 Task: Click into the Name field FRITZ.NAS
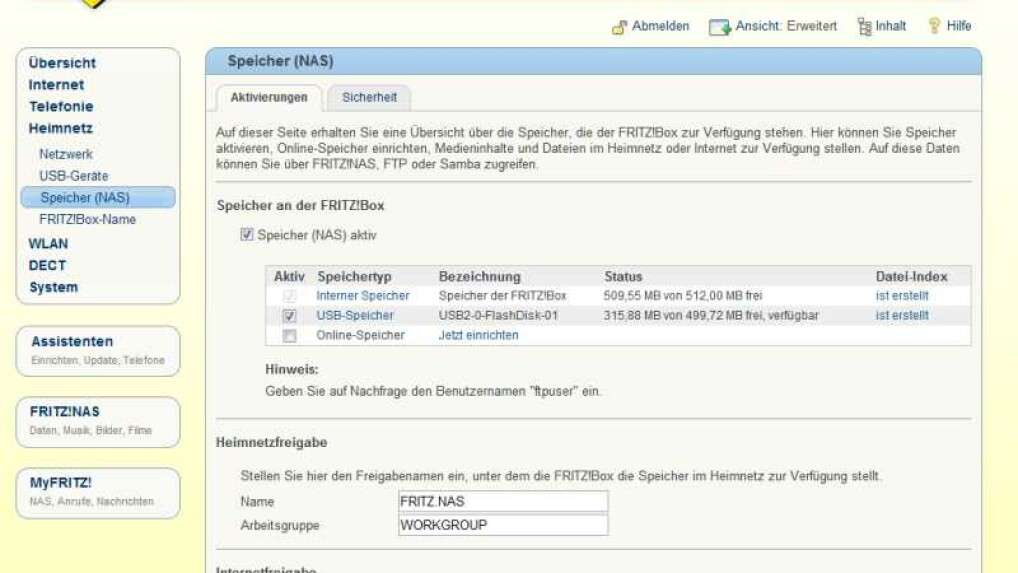click(503, 501)
